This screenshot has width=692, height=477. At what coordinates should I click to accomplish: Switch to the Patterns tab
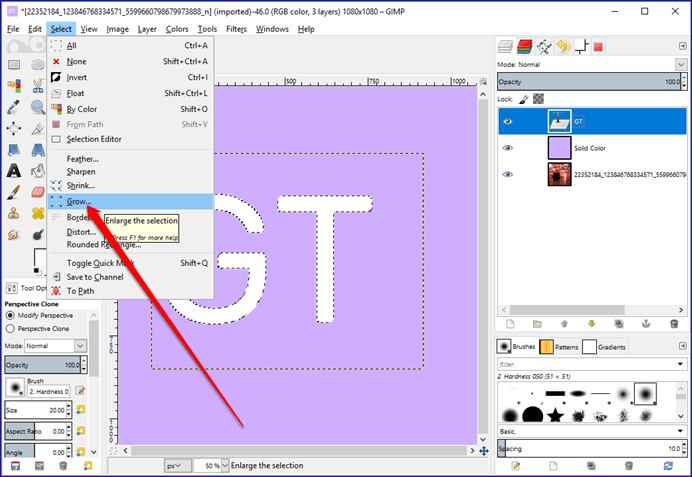click(559, 347)
